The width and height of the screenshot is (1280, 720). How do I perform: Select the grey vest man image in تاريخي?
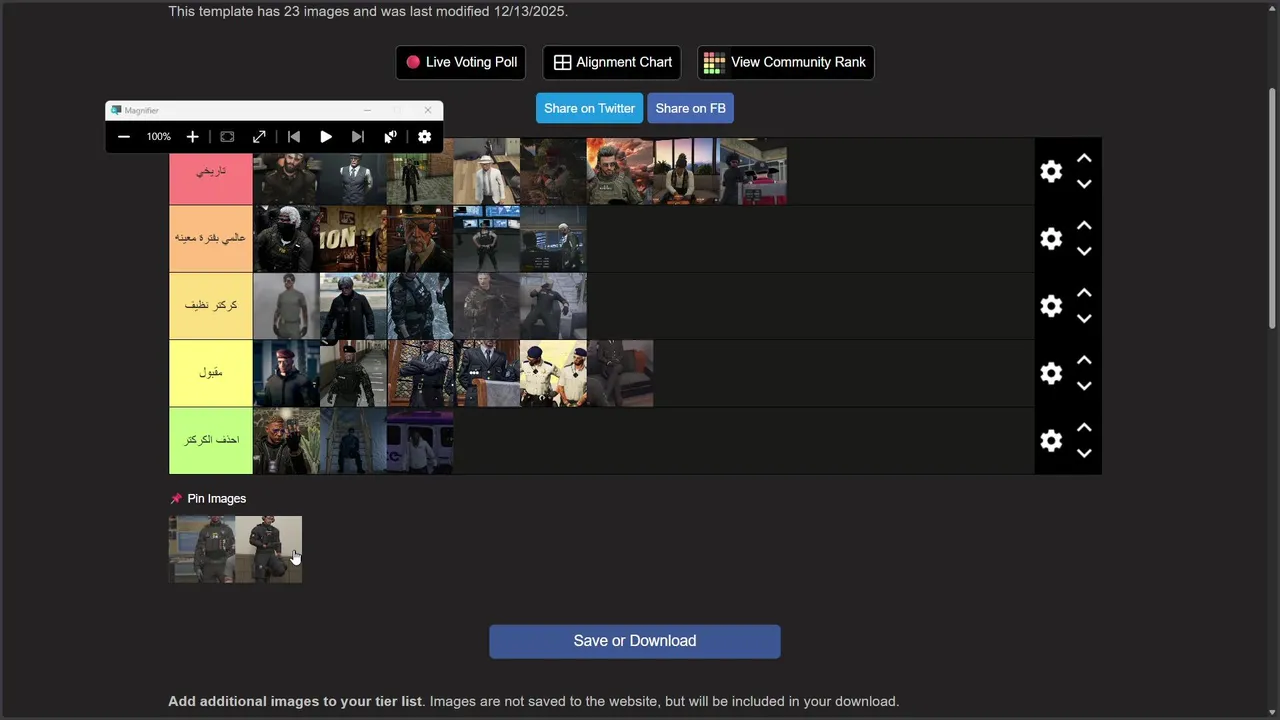pos(353,178)
